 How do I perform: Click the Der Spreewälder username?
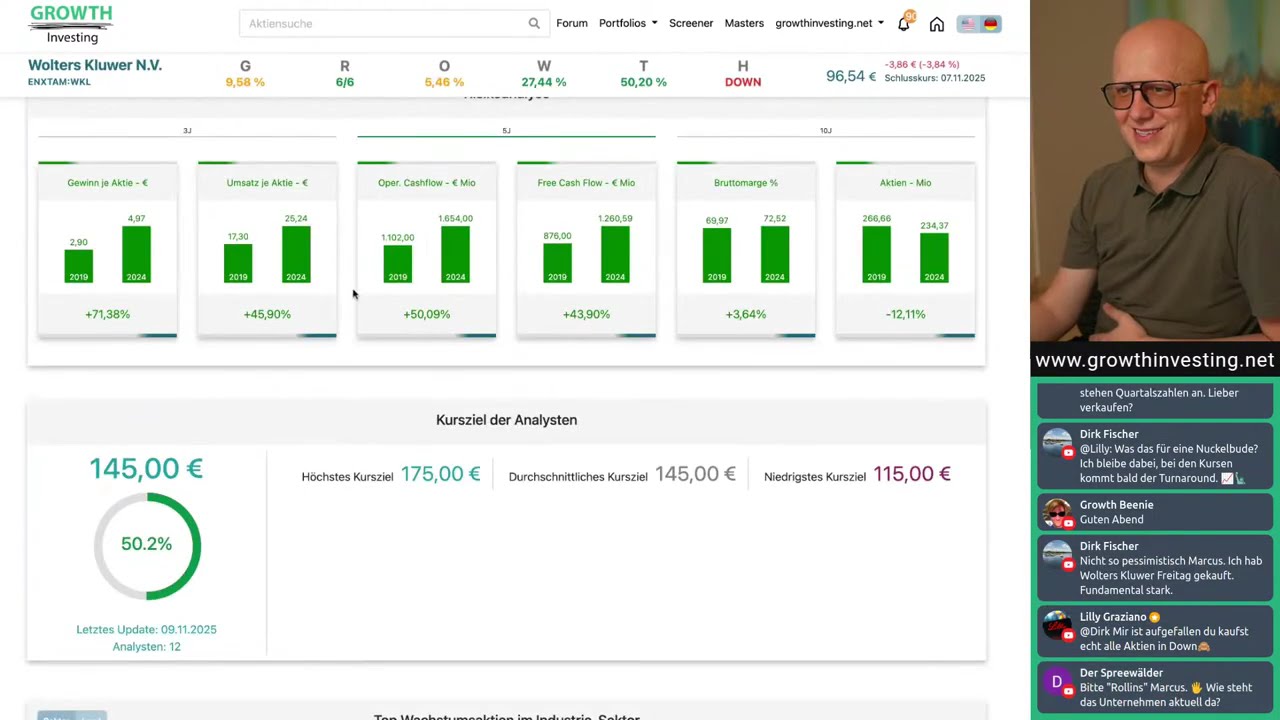pos(1121,673)
